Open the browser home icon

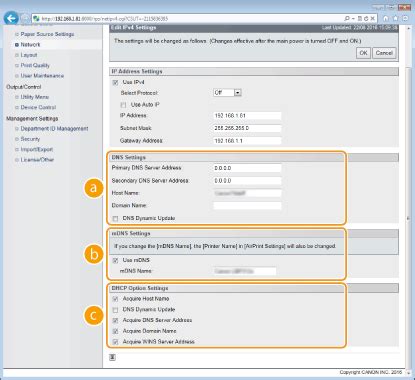click(x=386, y=18)
